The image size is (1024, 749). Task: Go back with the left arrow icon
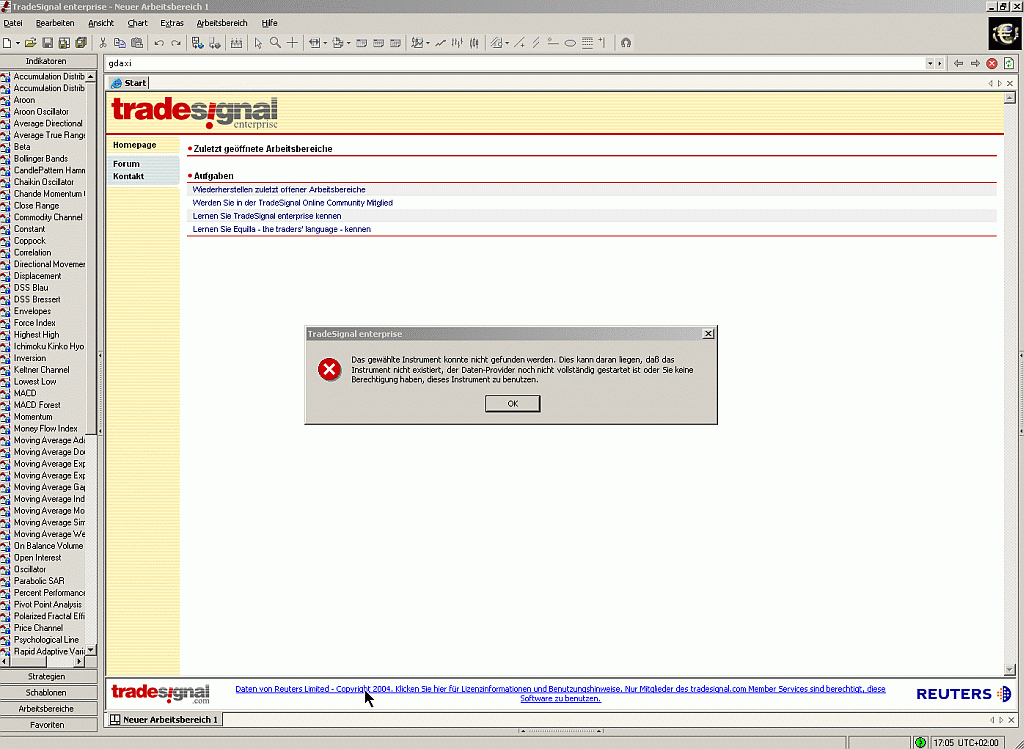coord(958,63)
